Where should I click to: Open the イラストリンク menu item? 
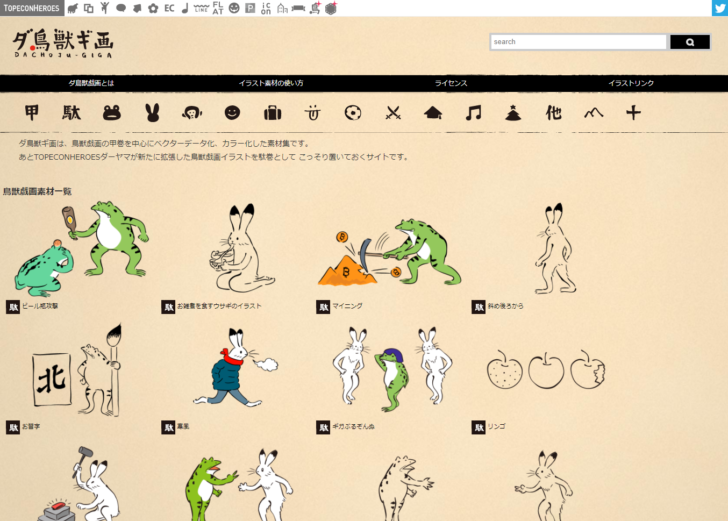631,83
